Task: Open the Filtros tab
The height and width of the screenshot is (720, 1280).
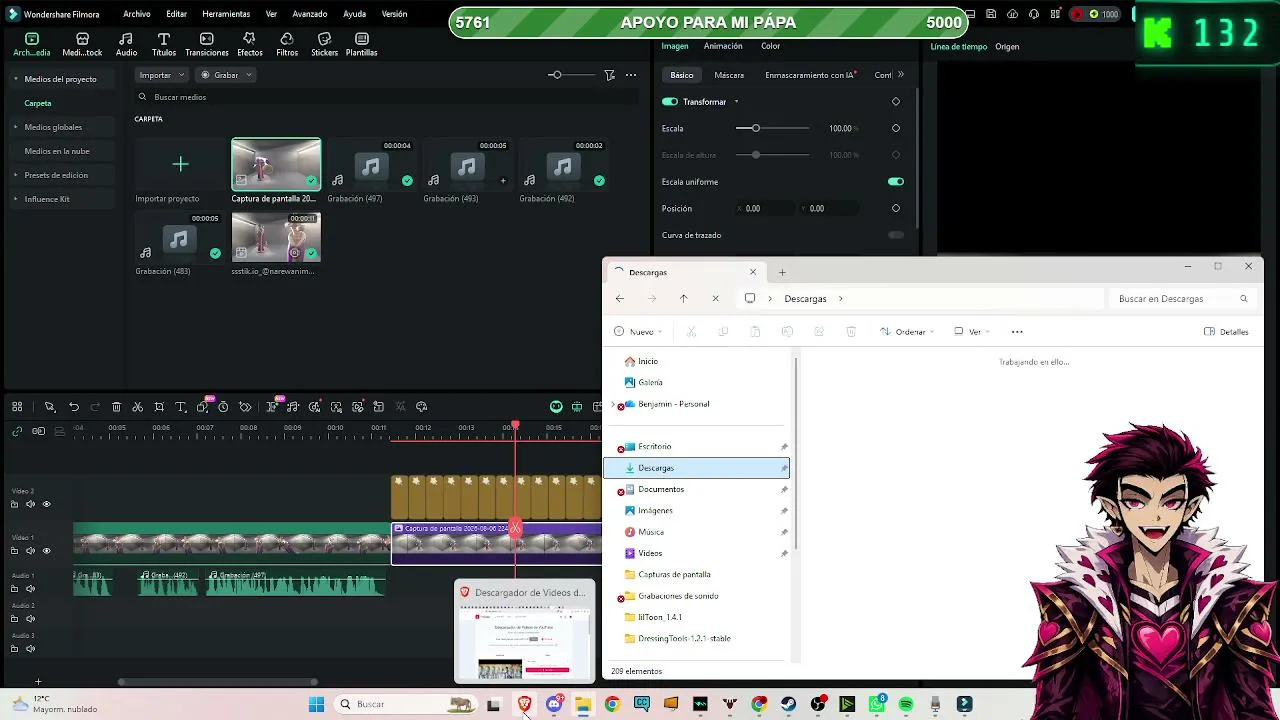Action: pyautogui.click(x=287, y=45)
